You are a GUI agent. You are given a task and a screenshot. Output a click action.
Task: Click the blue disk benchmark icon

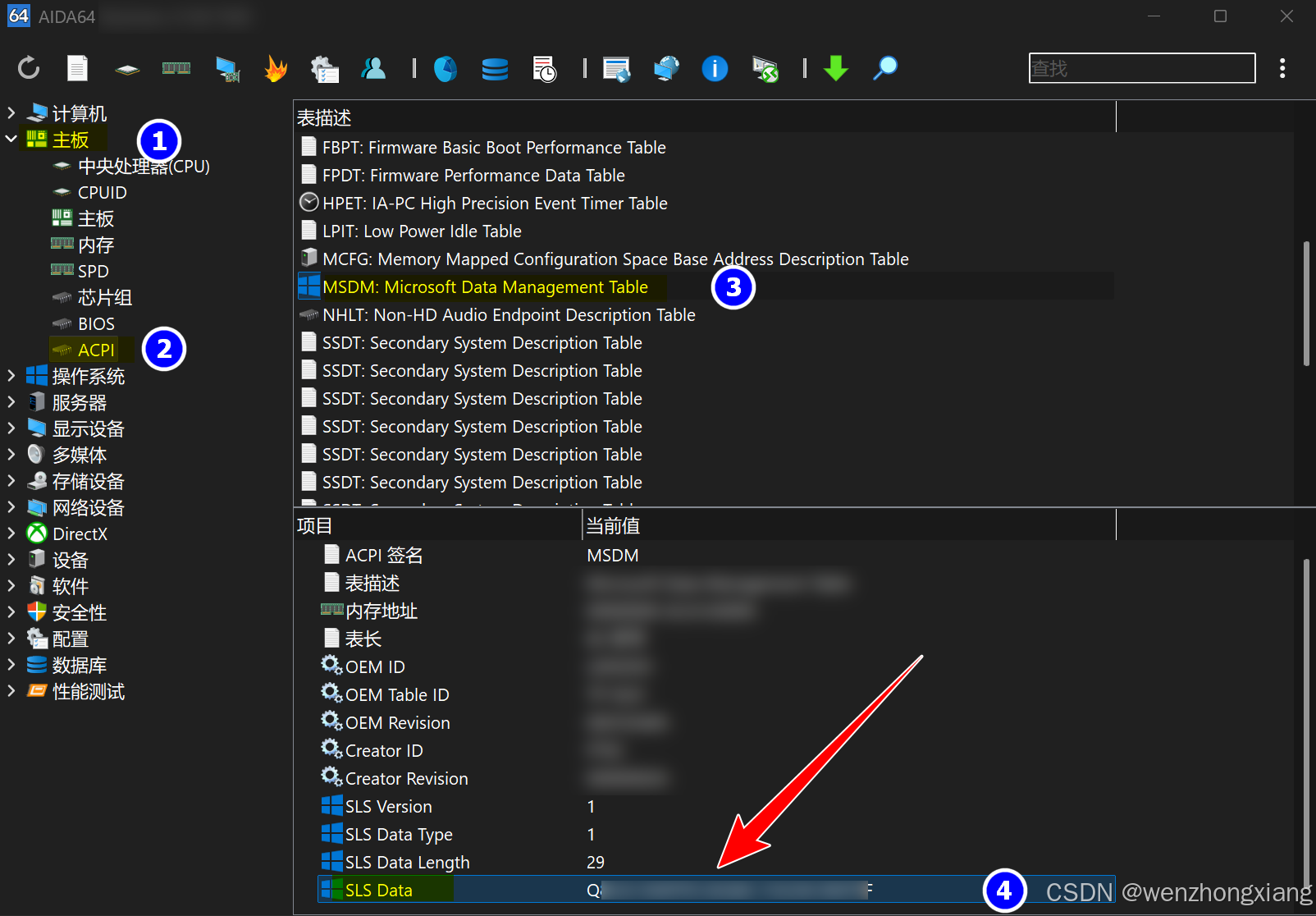click(446, 69)
